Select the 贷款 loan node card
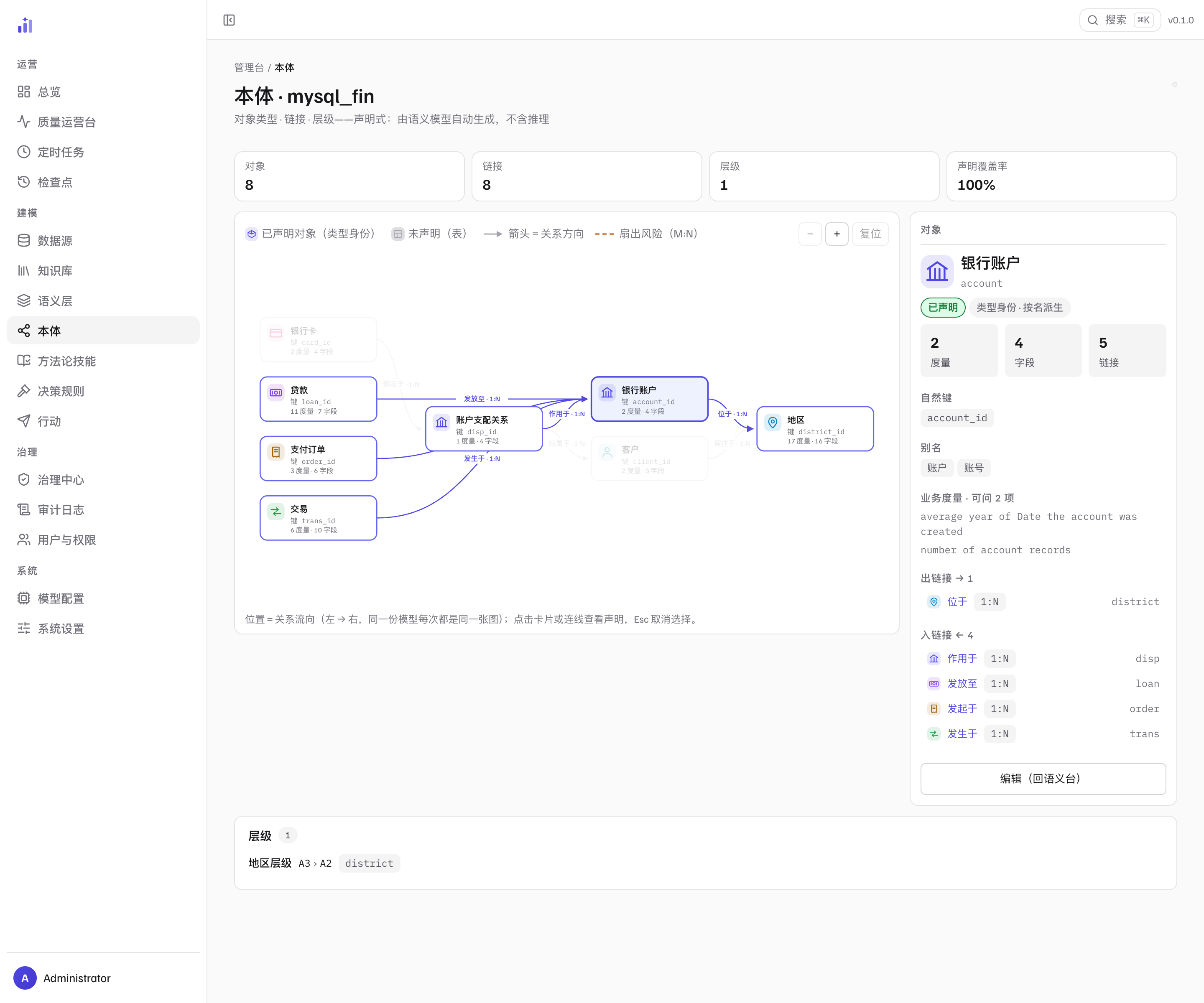The image size is (1204, 1003). click(x=318, y=399)
